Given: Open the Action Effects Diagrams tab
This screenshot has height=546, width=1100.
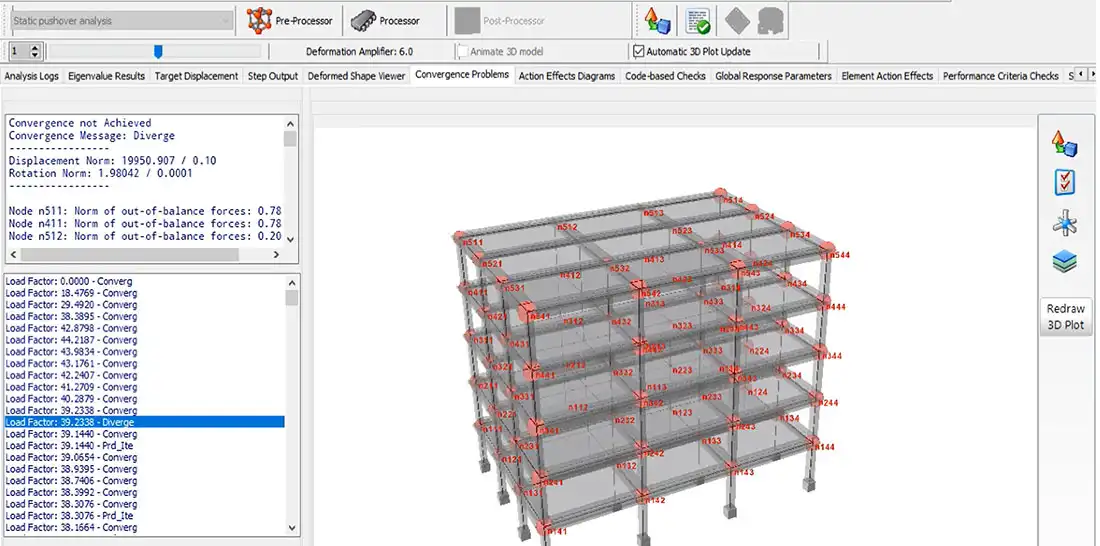Looking at the screenshot, I should 567,76.
